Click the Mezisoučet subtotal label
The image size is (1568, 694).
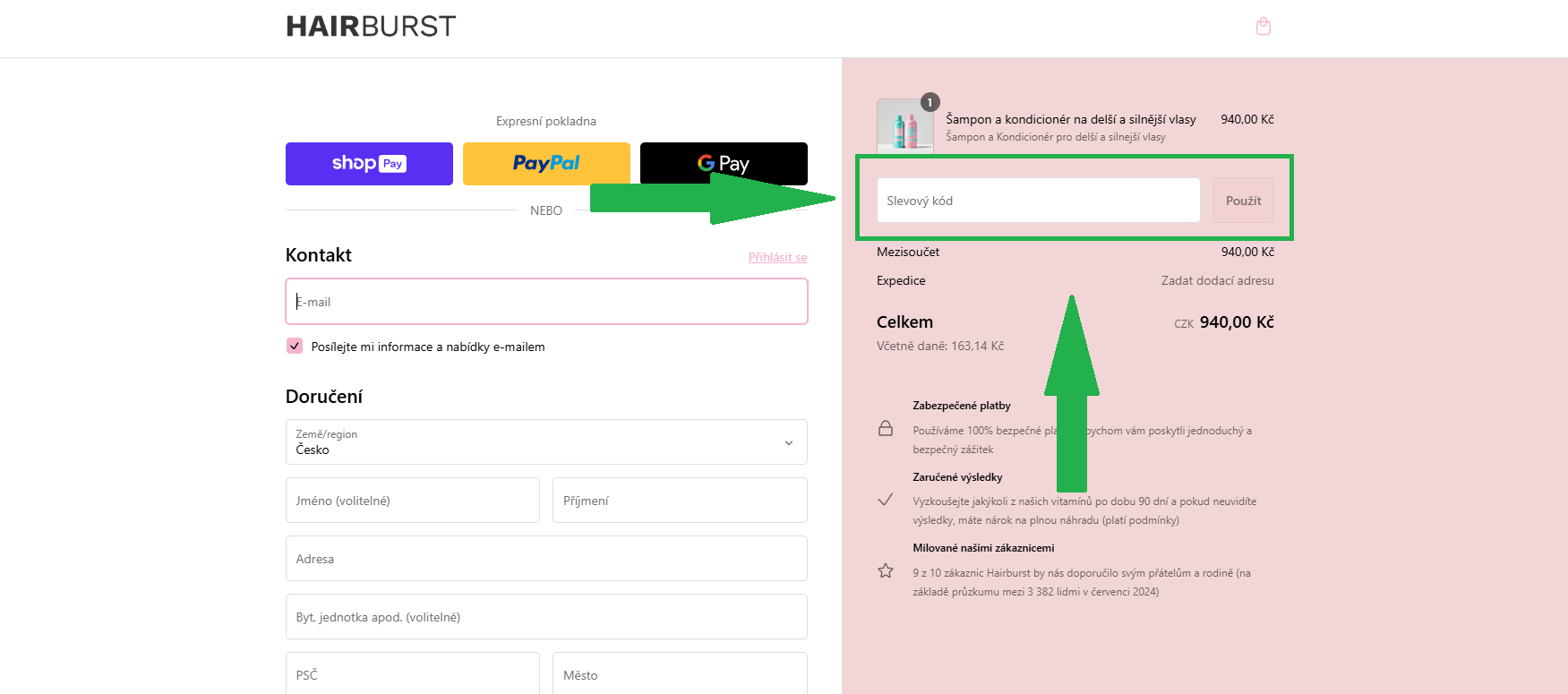908,252
